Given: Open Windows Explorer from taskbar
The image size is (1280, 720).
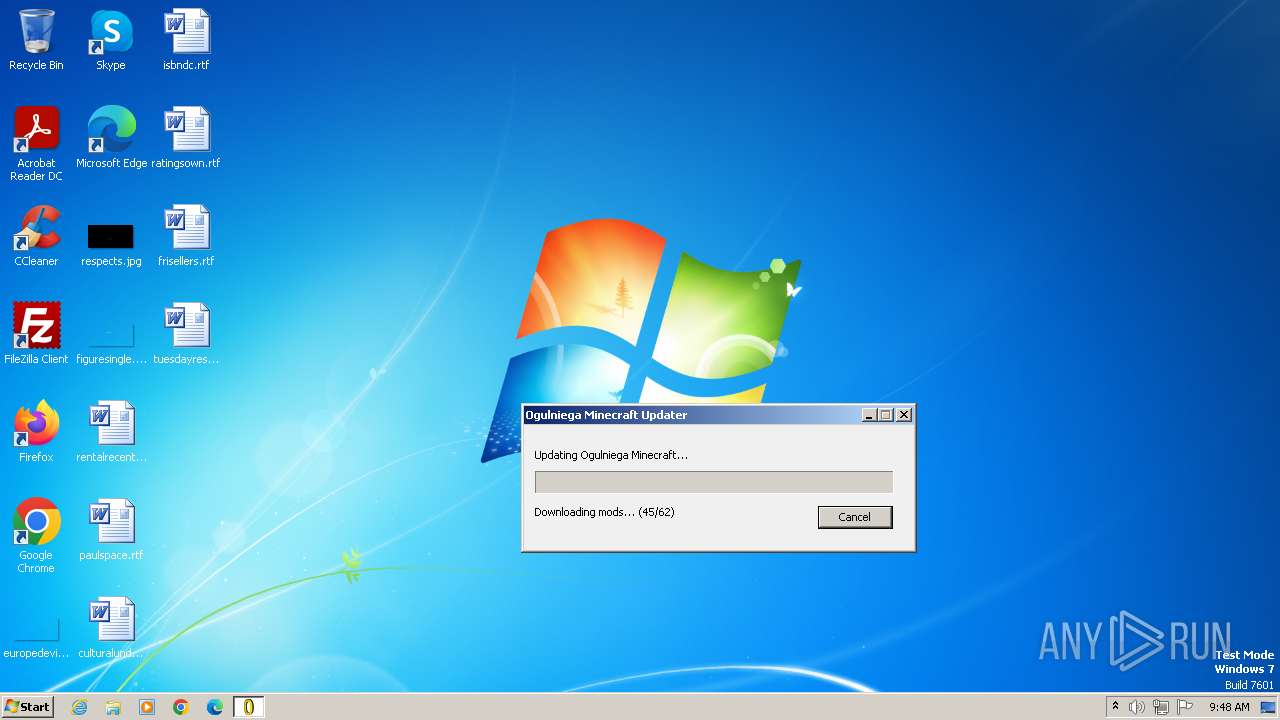Looking at the screenshot, I should coord(113,707).
